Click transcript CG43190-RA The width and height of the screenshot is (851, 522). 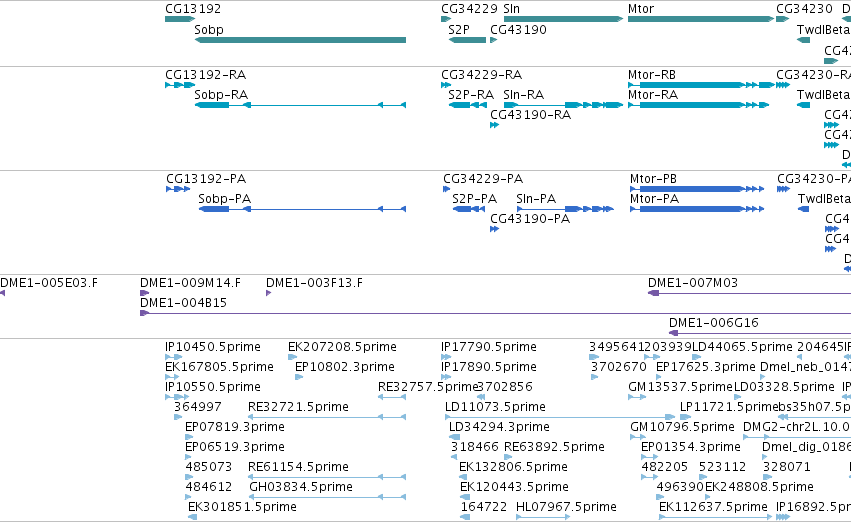tap(530, 115)
